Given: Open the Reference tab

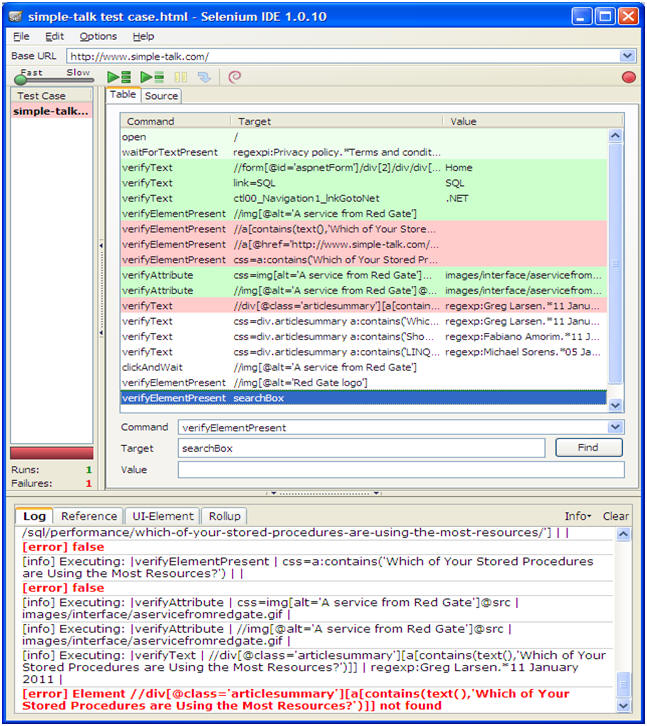Looking at the screenshot, I should [89, 516].
